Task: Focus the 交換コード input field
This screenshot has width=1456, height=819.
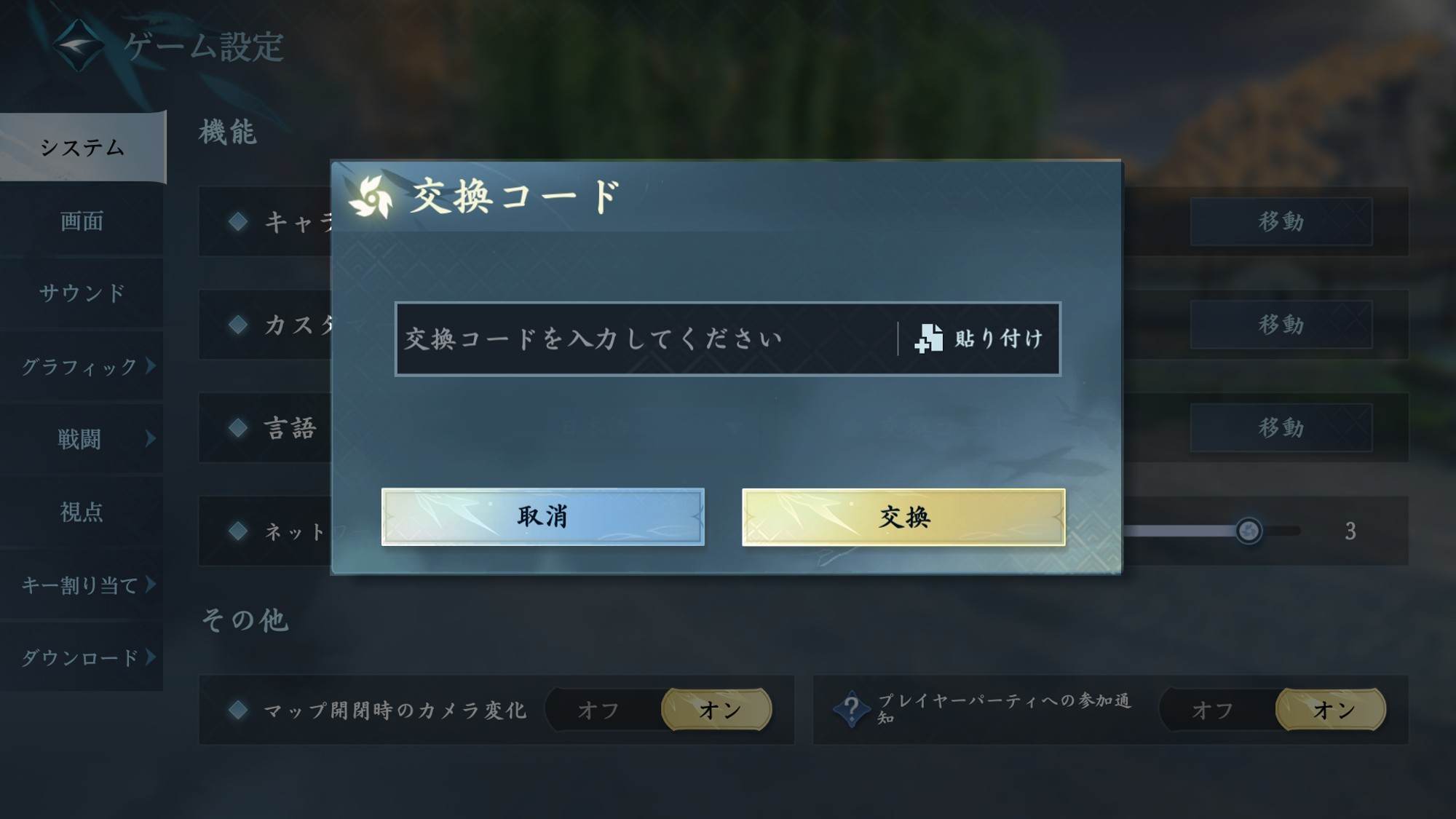Action: [646, 339]
